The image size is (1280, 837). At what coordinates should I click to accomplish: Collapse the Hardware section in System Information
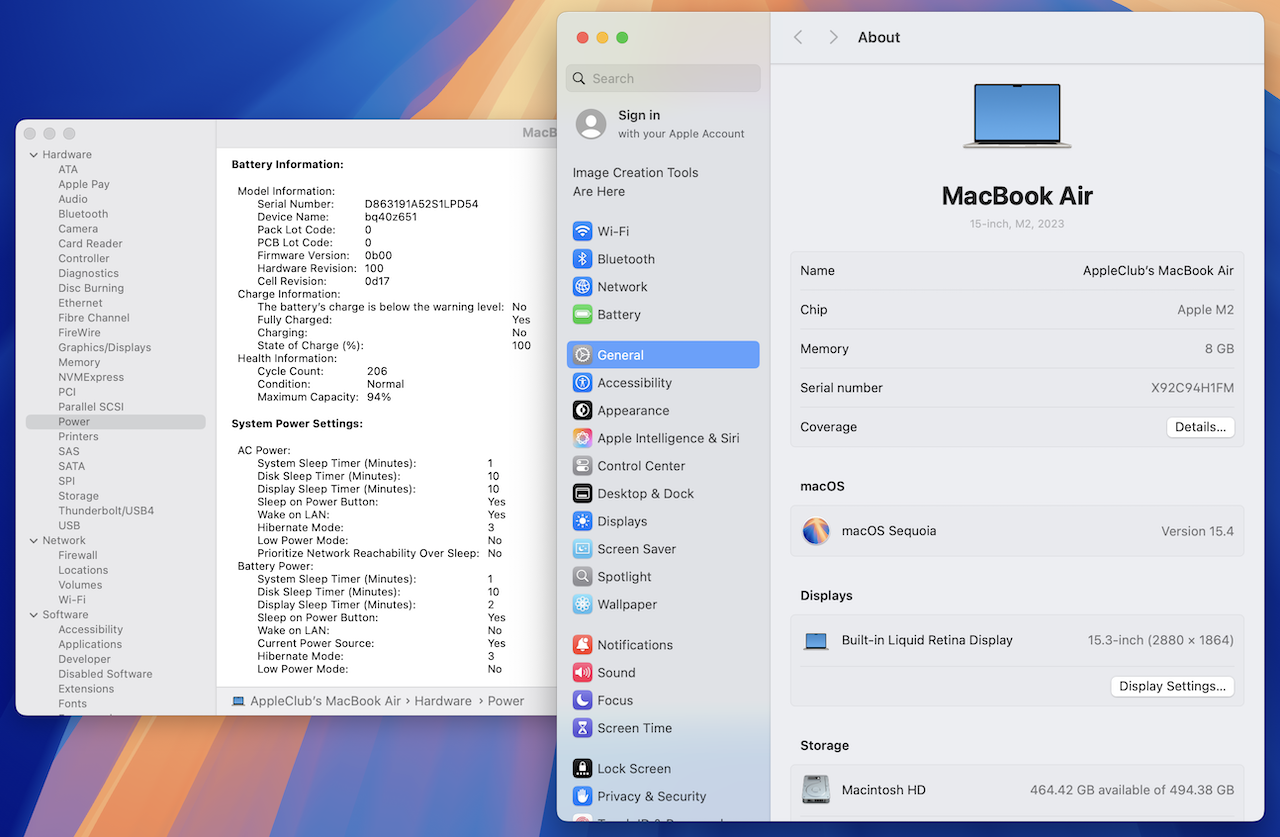(x=34, y=155)
